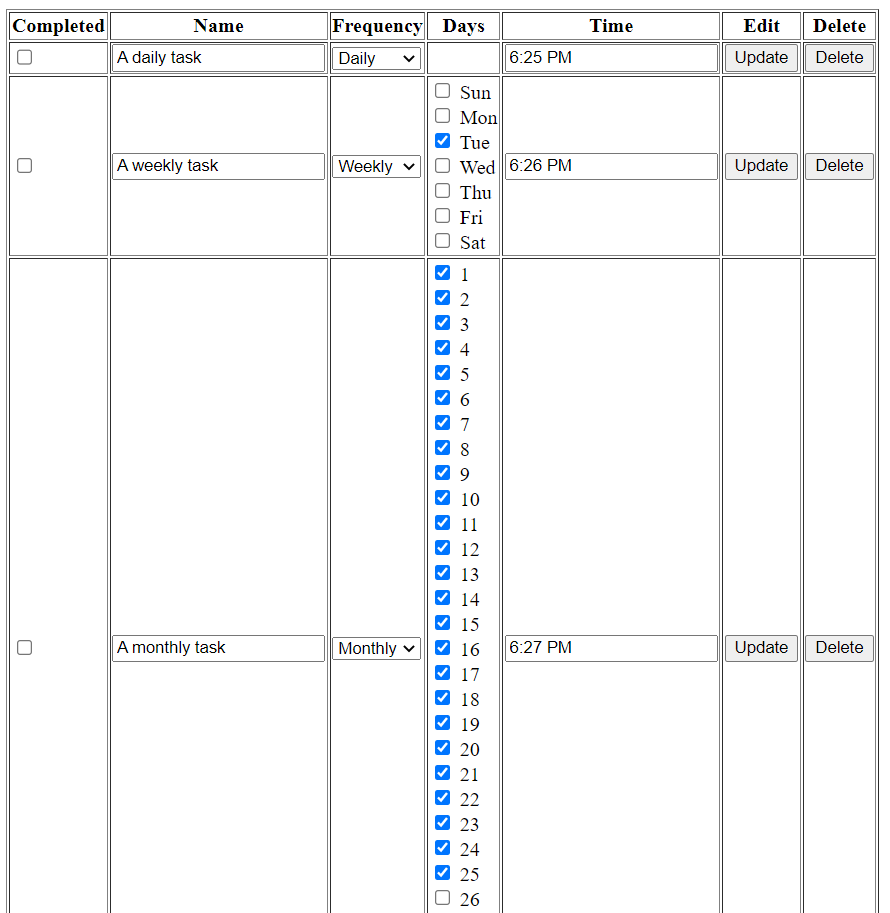Screen dimensions: 890x913
Task: Mark 'A weekly task' as completed
Action: [x=24, y=166]
